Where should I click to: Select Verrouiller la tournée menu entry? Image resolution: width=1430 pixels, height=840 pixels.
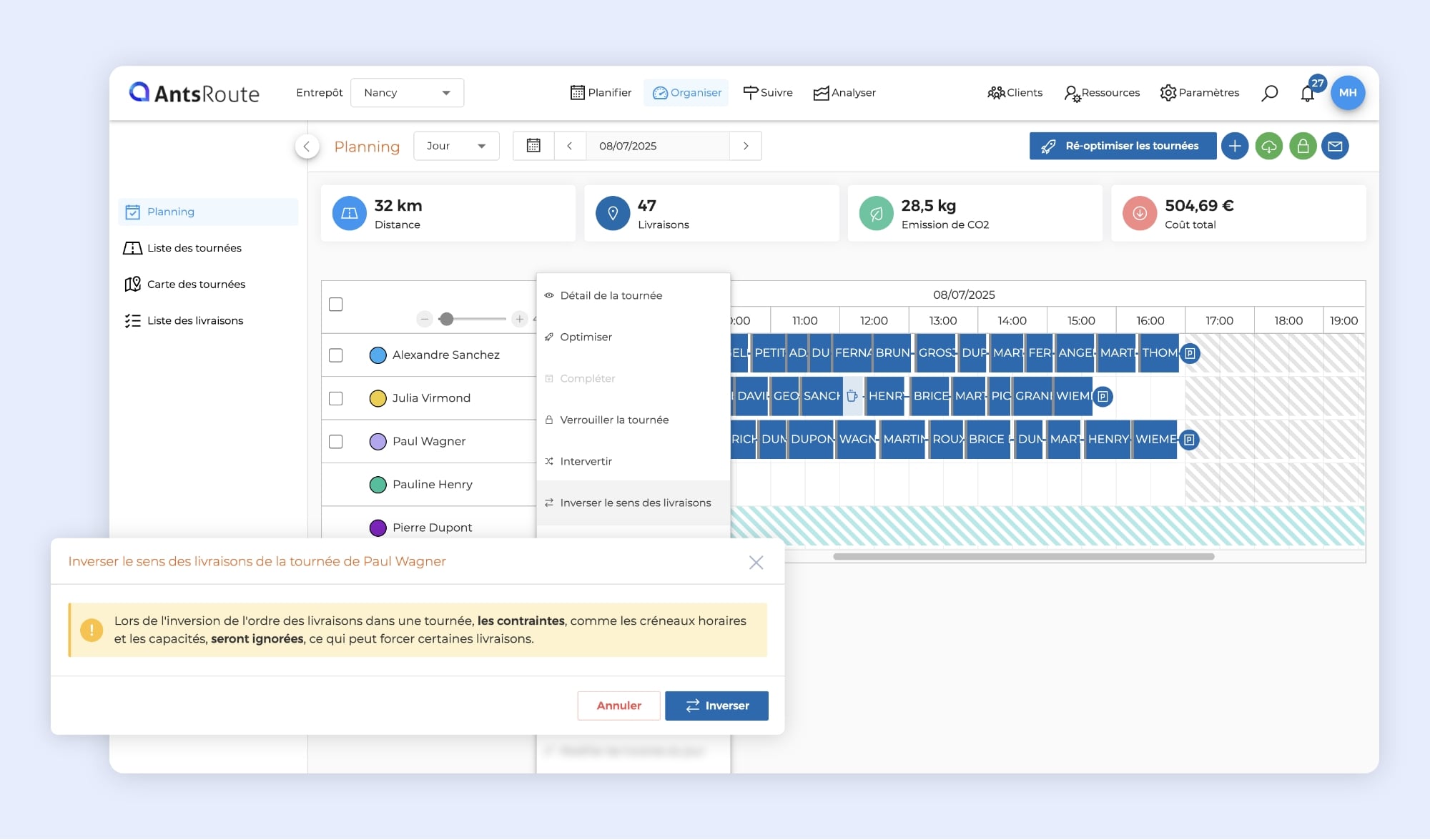tap(613, 420)
